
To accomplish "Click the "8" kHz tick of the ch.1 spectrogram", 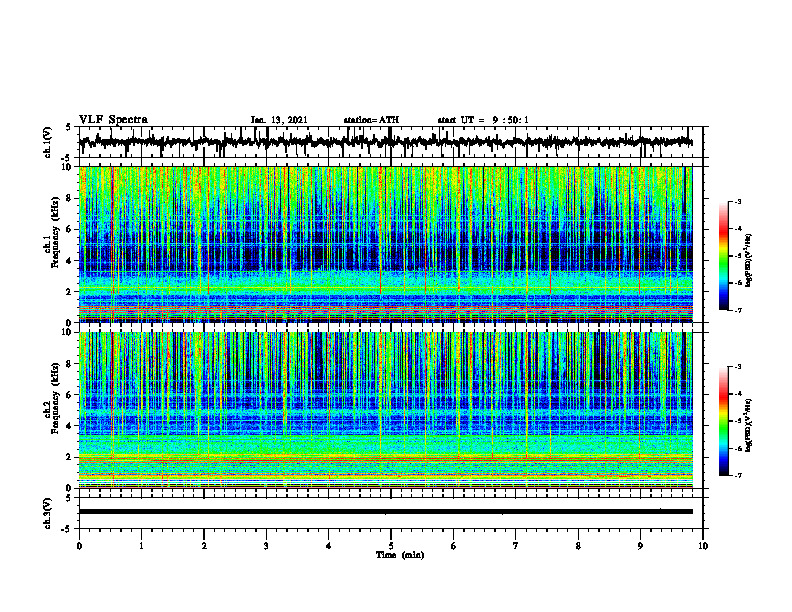I will pos(71,198).
